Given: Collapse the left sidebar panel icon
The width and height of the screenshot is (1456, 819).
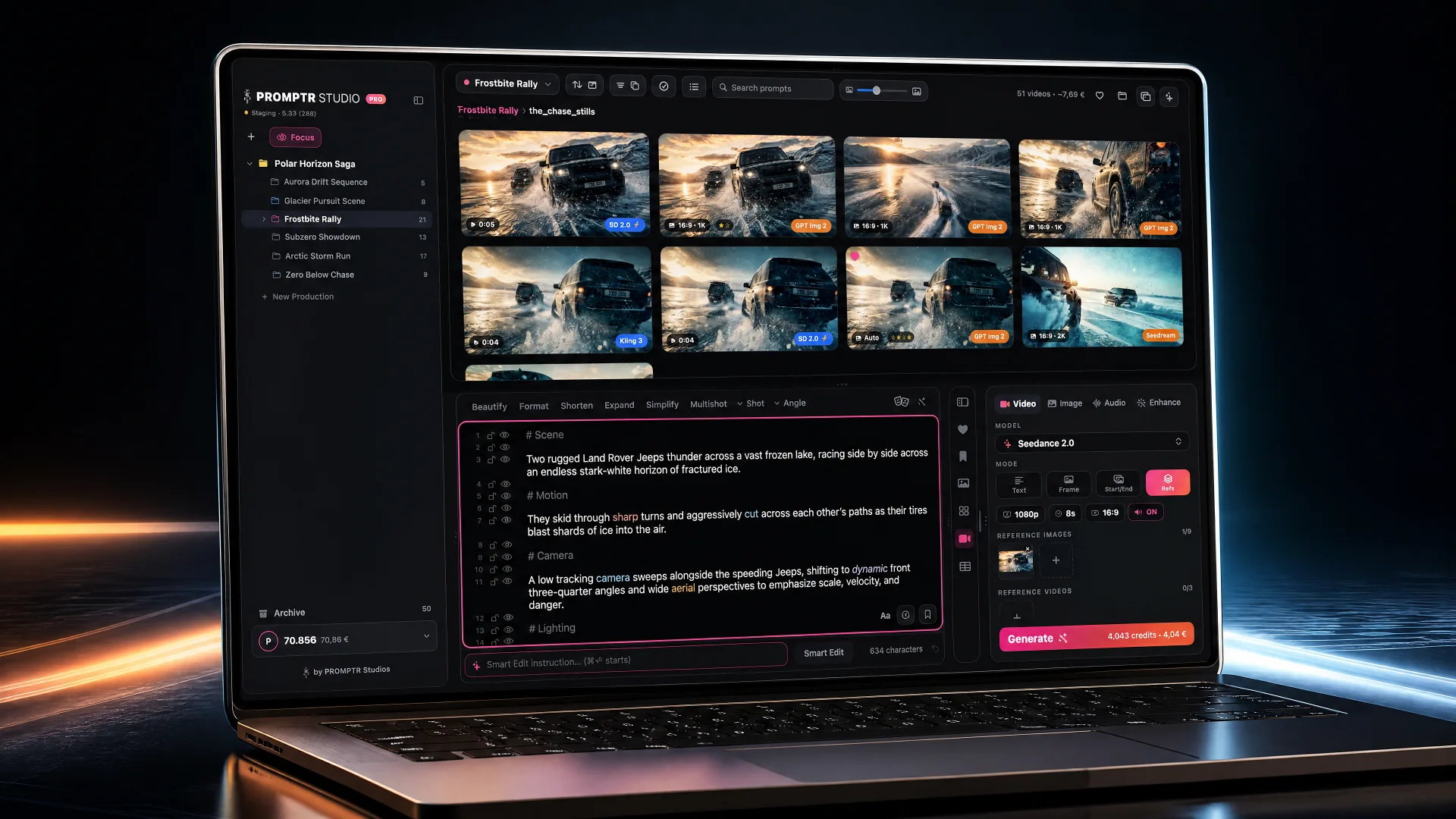Looking at the screenshot, I should 418,100.
